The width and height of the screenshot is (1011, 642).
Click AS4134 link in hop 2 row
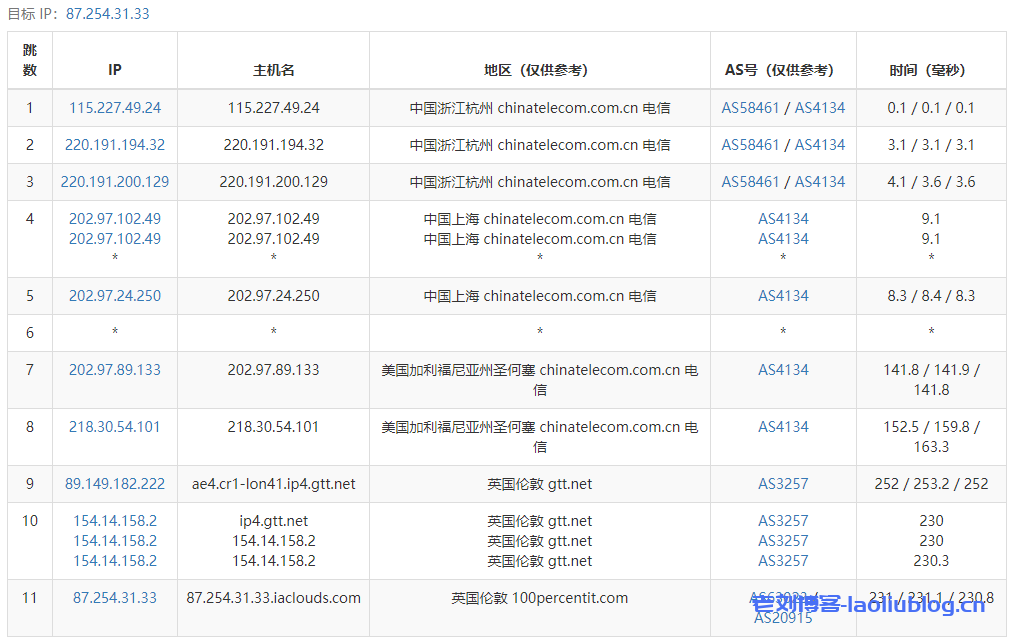click(x=820, y=145)
